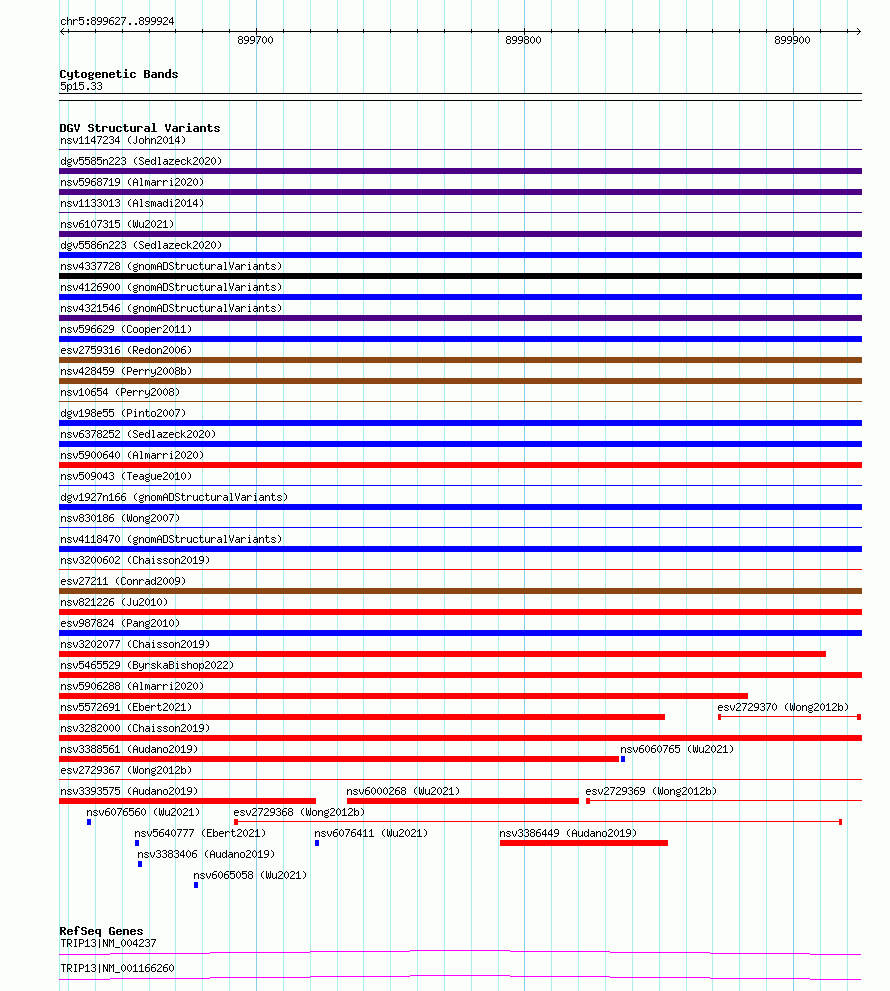Open esv2729367 (Wong2012b) variant
The image size is (890, 991).
click(x=126, y=770)
